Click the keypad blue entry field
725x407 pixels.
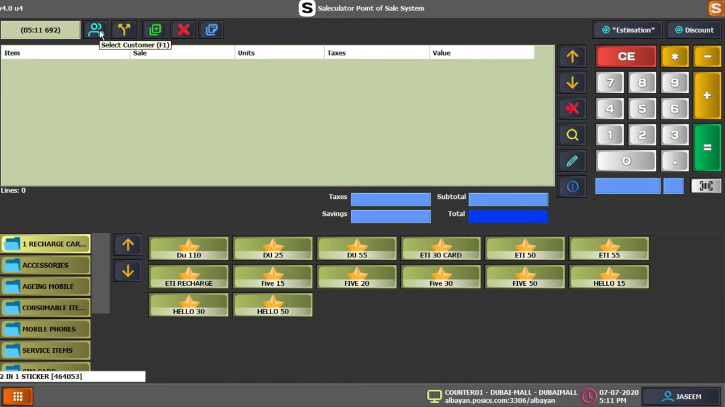coord(627,186)
